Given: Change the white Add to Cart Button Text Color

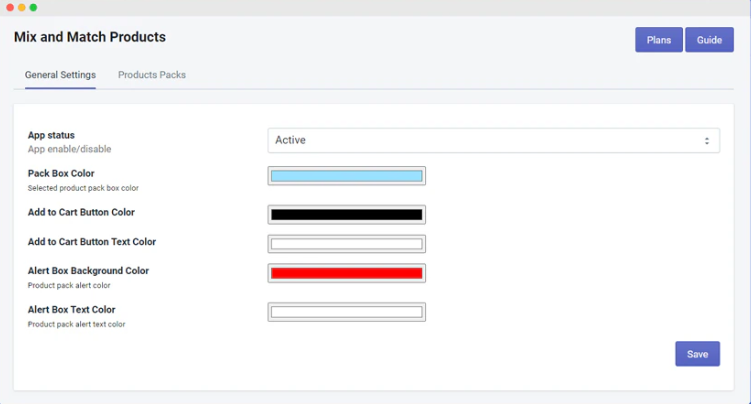Looking at the screenshot, I should pyautogui.click(x=346, y=244).
